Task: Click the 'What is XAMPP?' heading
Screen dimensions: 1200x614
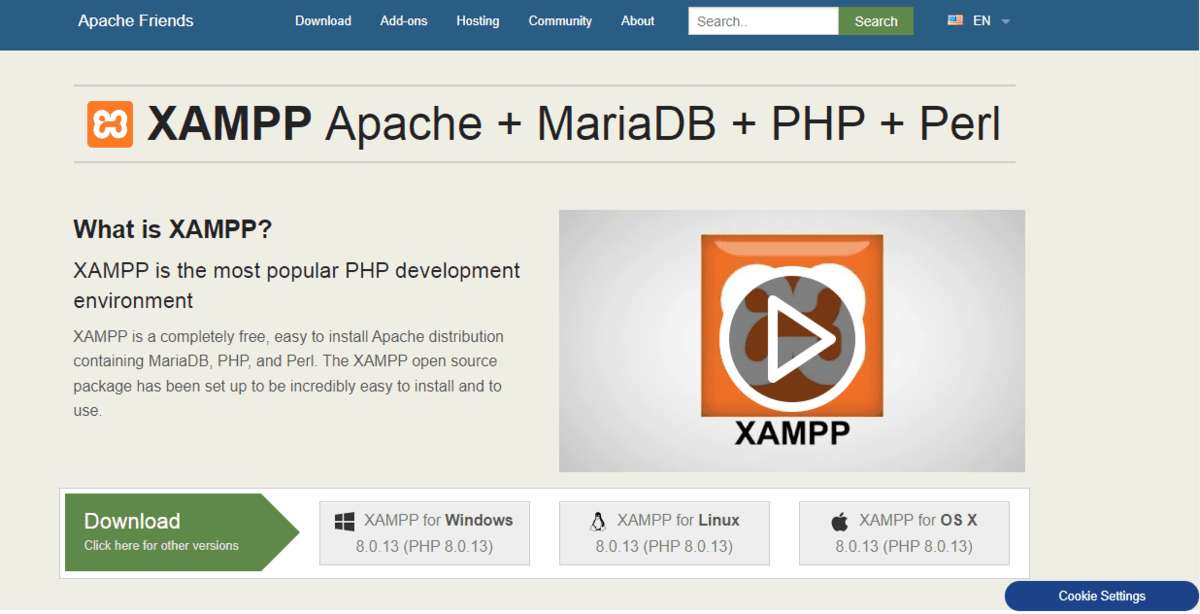Action: tap(173, 230)
